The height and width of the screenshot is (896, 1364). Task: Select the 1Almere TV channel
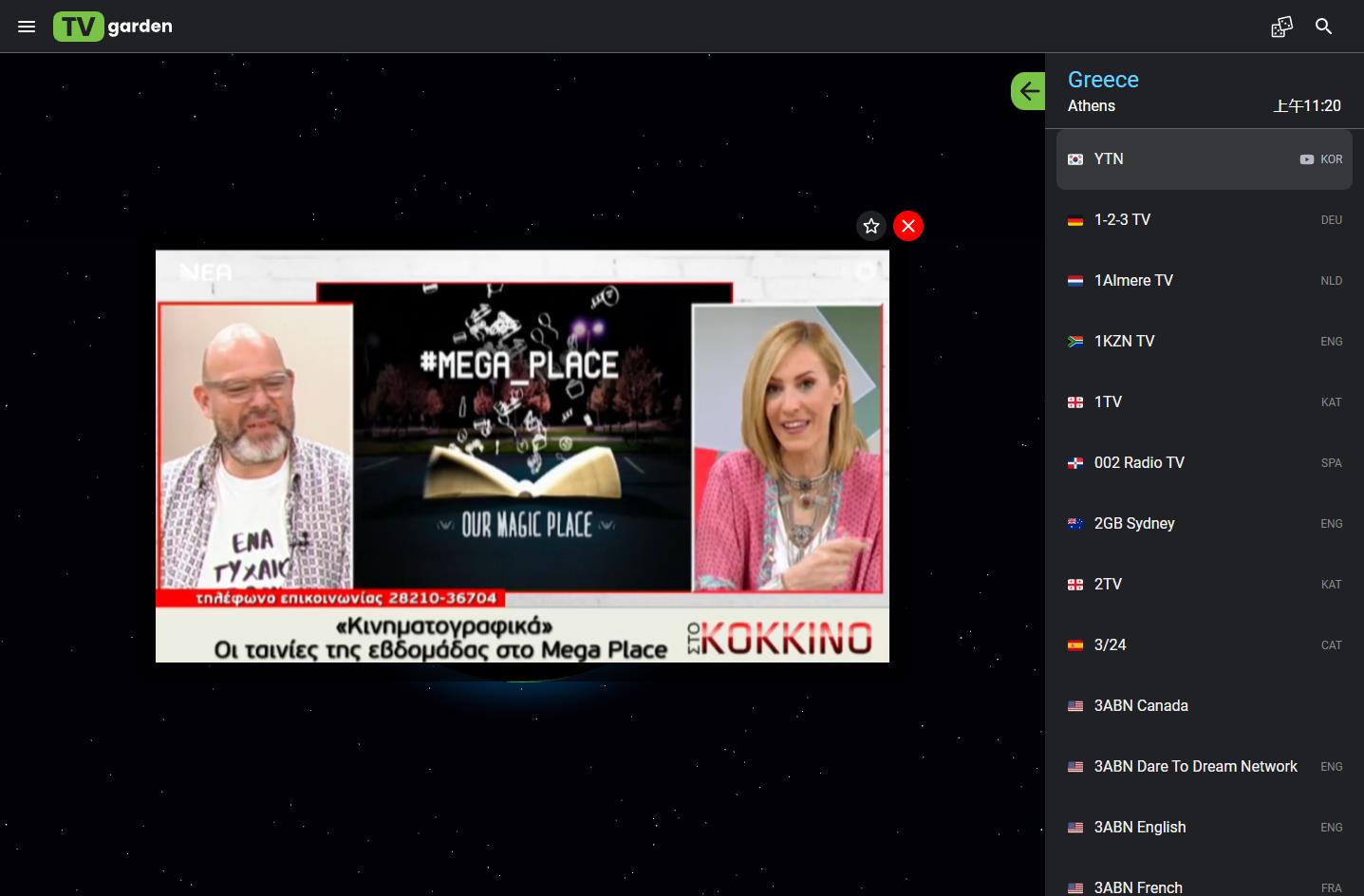(1205, 281)
